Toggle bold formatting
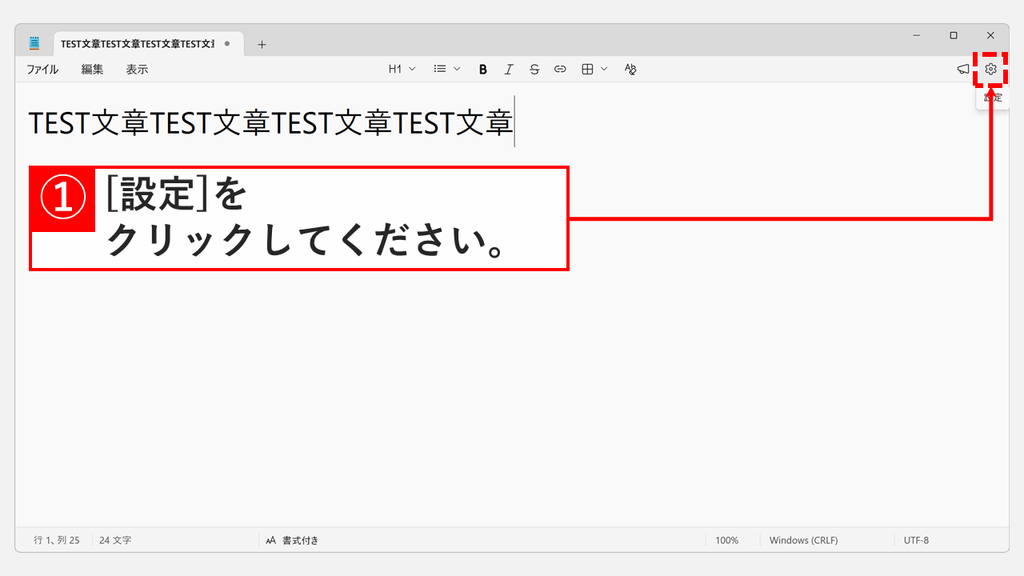1024x576 pixels. pyautogui.click(x=483, y=69)
